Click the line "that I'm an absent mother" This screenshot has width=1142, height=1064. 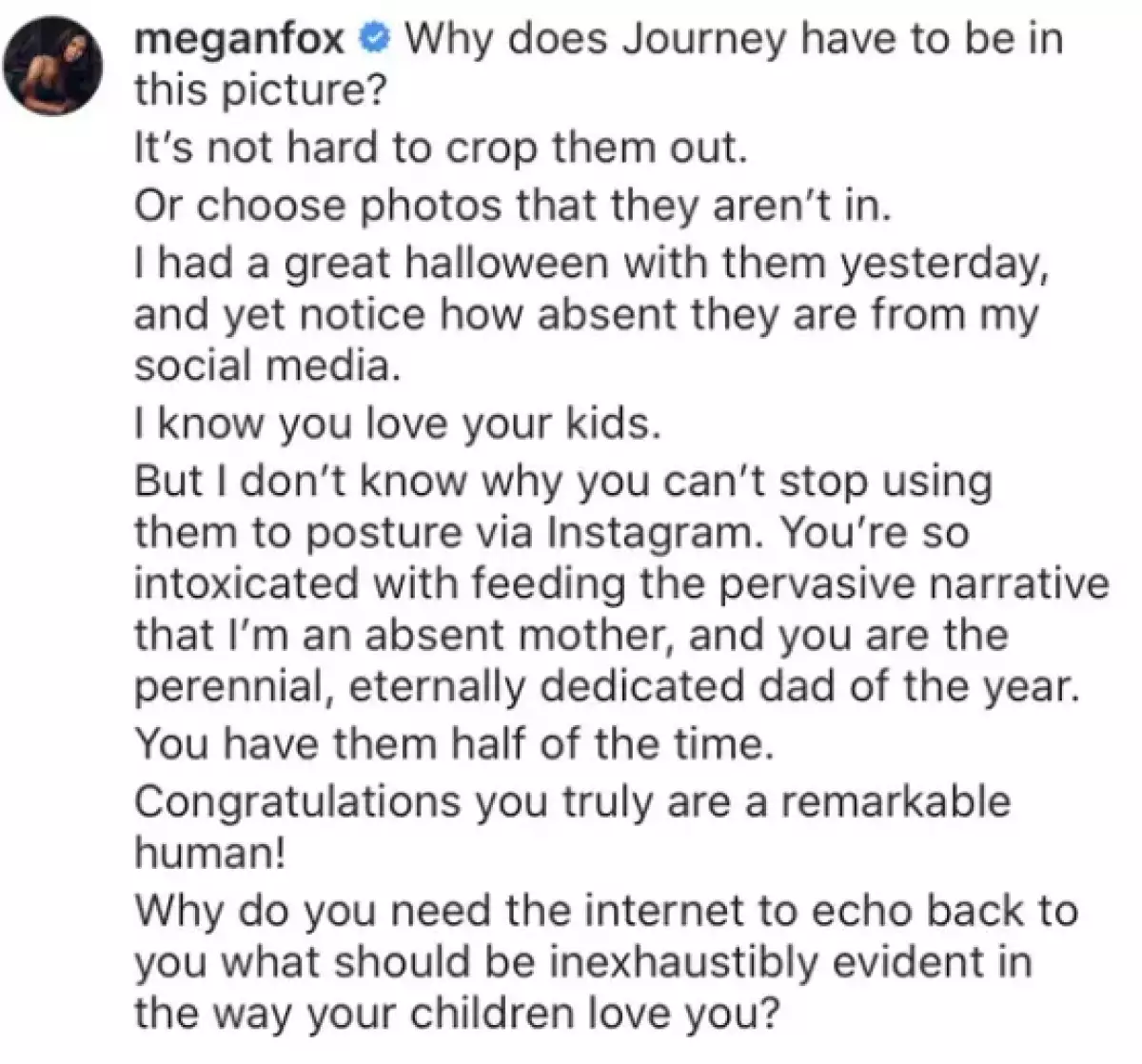[x=570, y=635]
